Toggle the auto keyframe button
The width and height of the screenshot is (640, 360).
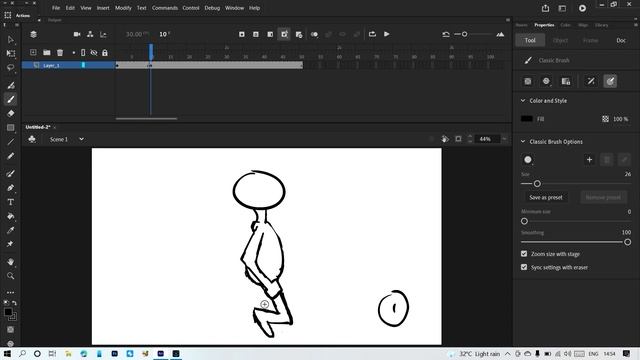click(x=284, y=34)
